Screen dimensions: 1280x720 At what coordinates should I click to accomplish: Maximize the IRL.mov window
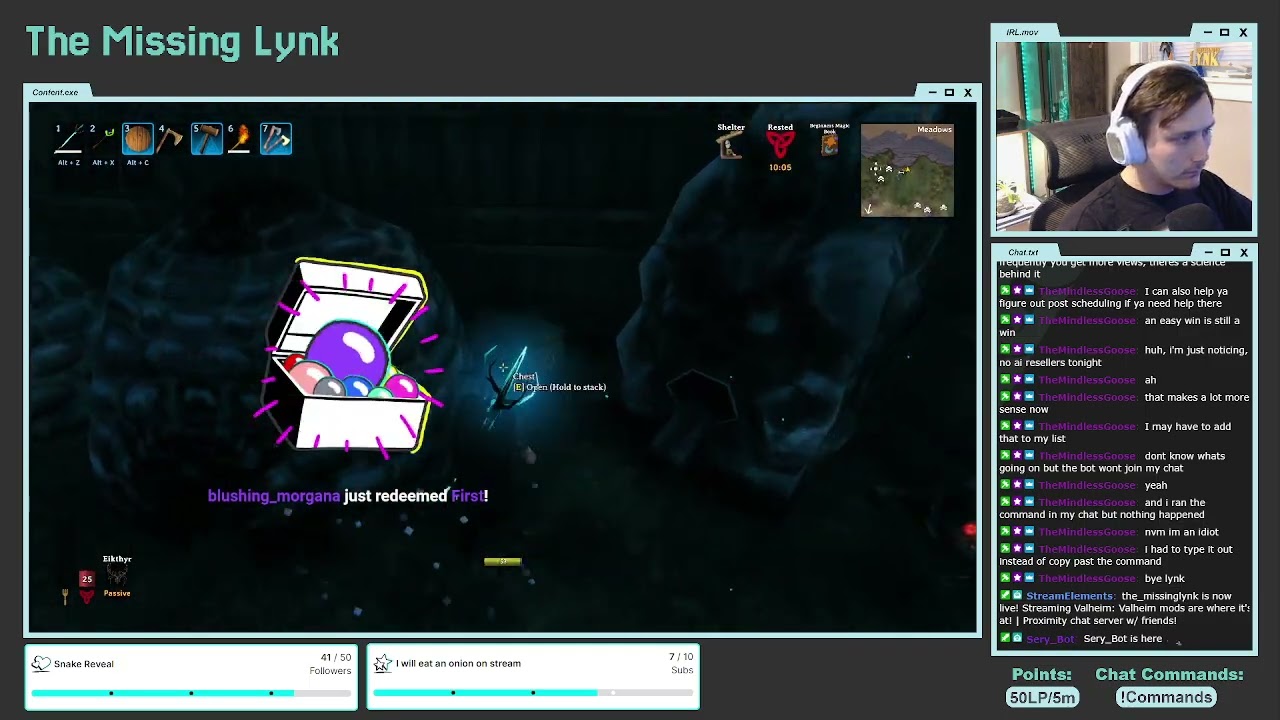coord(1224,32)
